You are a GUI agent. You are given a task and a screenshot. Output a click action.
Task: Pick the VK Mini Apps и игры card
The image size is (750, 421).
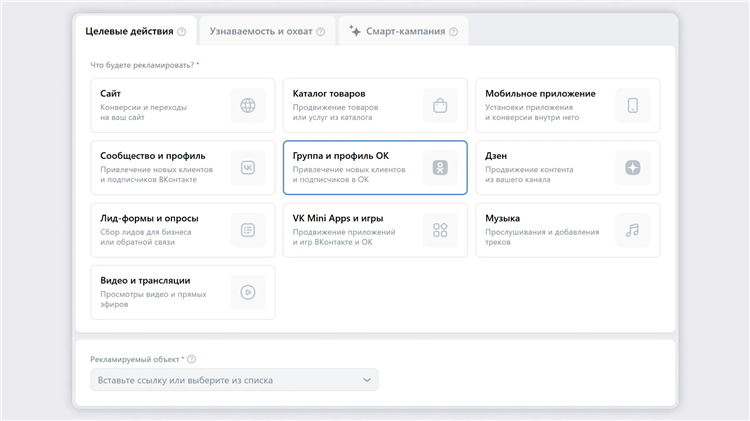click(x=375, y=230)
